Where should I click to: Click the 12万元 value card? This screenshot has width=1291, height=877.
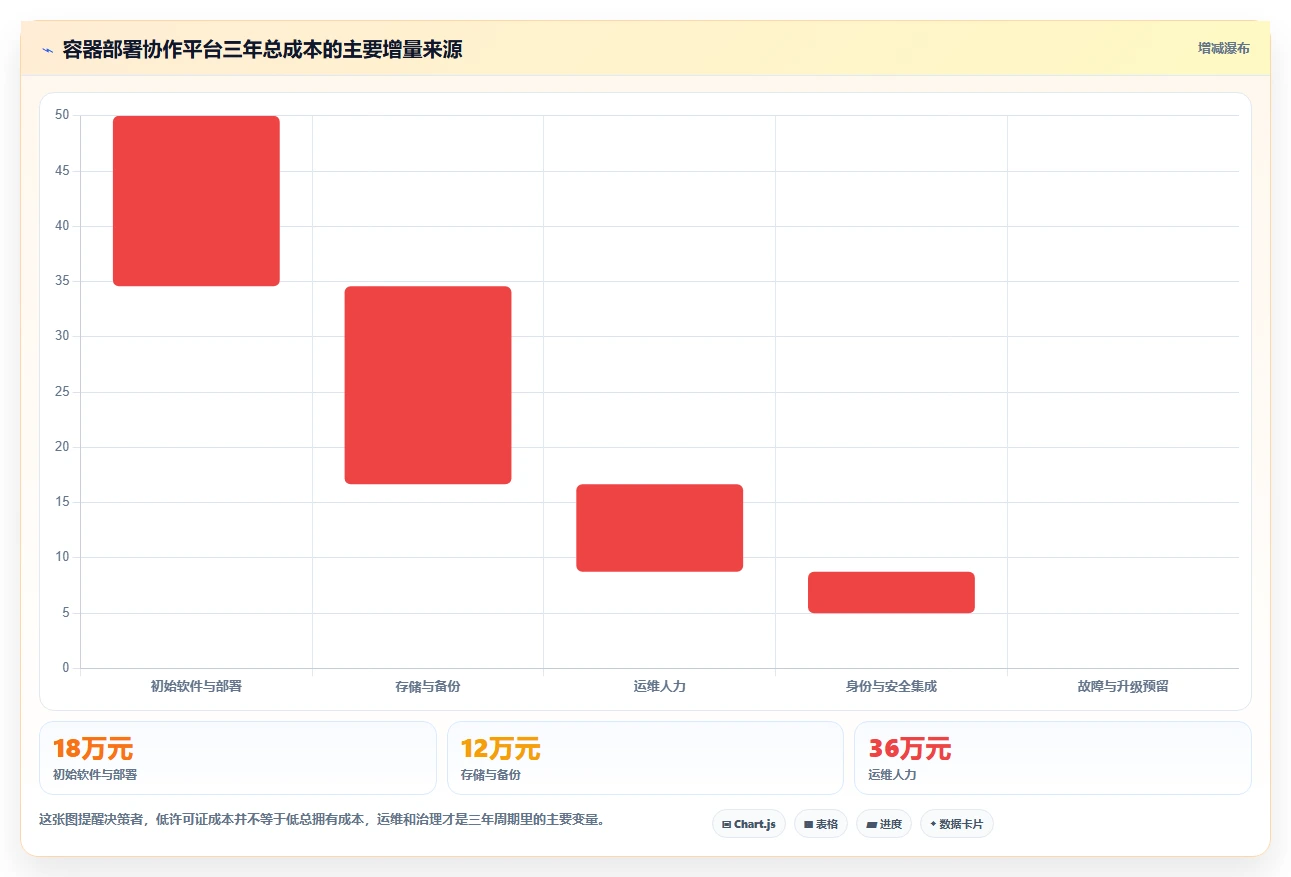645,758
